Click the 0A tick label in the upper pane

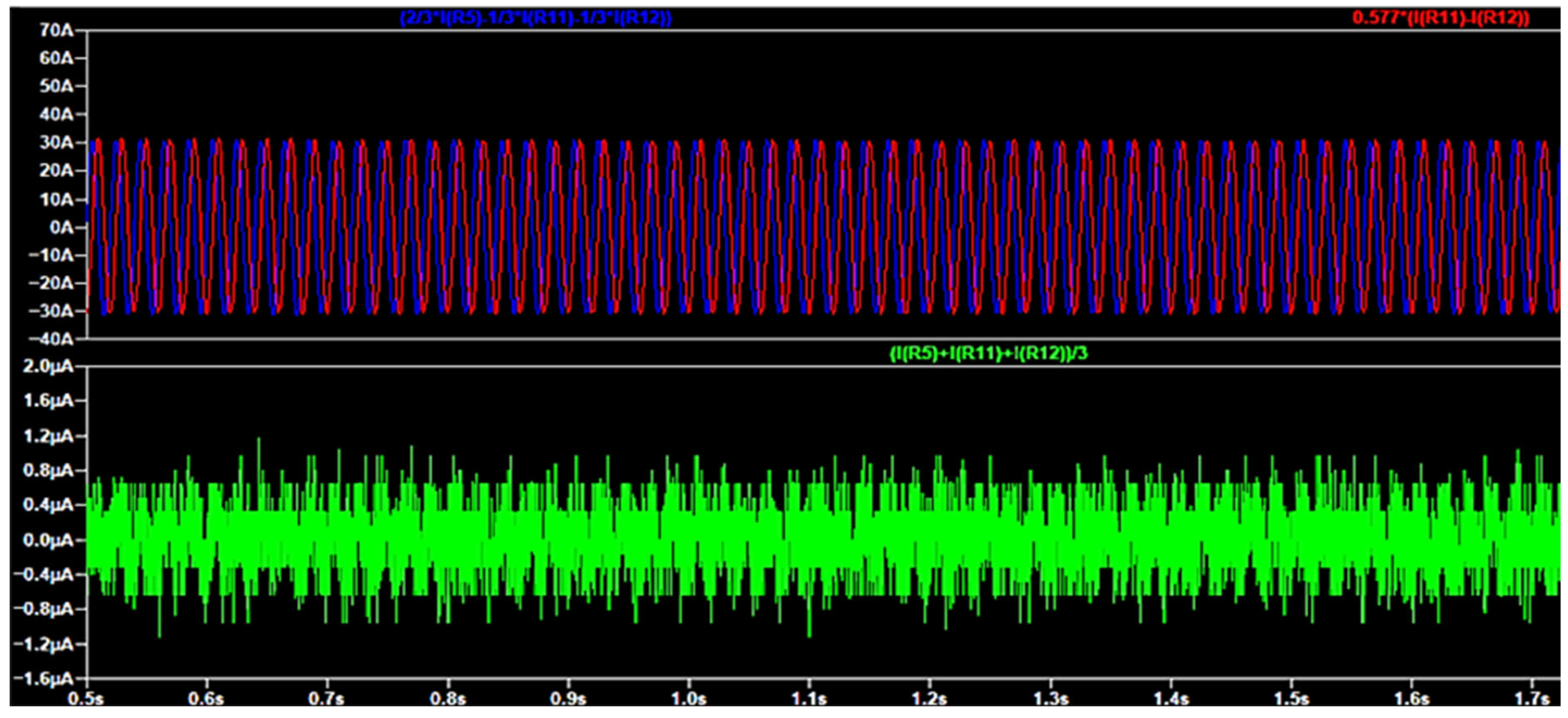pos(61,228)
